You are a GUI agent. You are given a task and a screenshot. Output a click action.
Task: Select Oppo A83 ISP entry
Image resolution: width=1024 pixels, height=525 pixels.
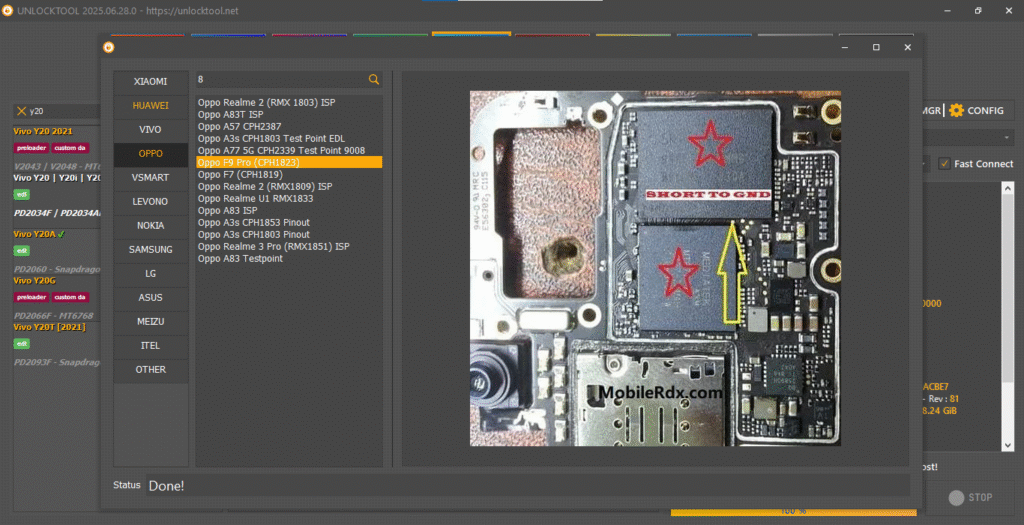click(x=289, y=210)
